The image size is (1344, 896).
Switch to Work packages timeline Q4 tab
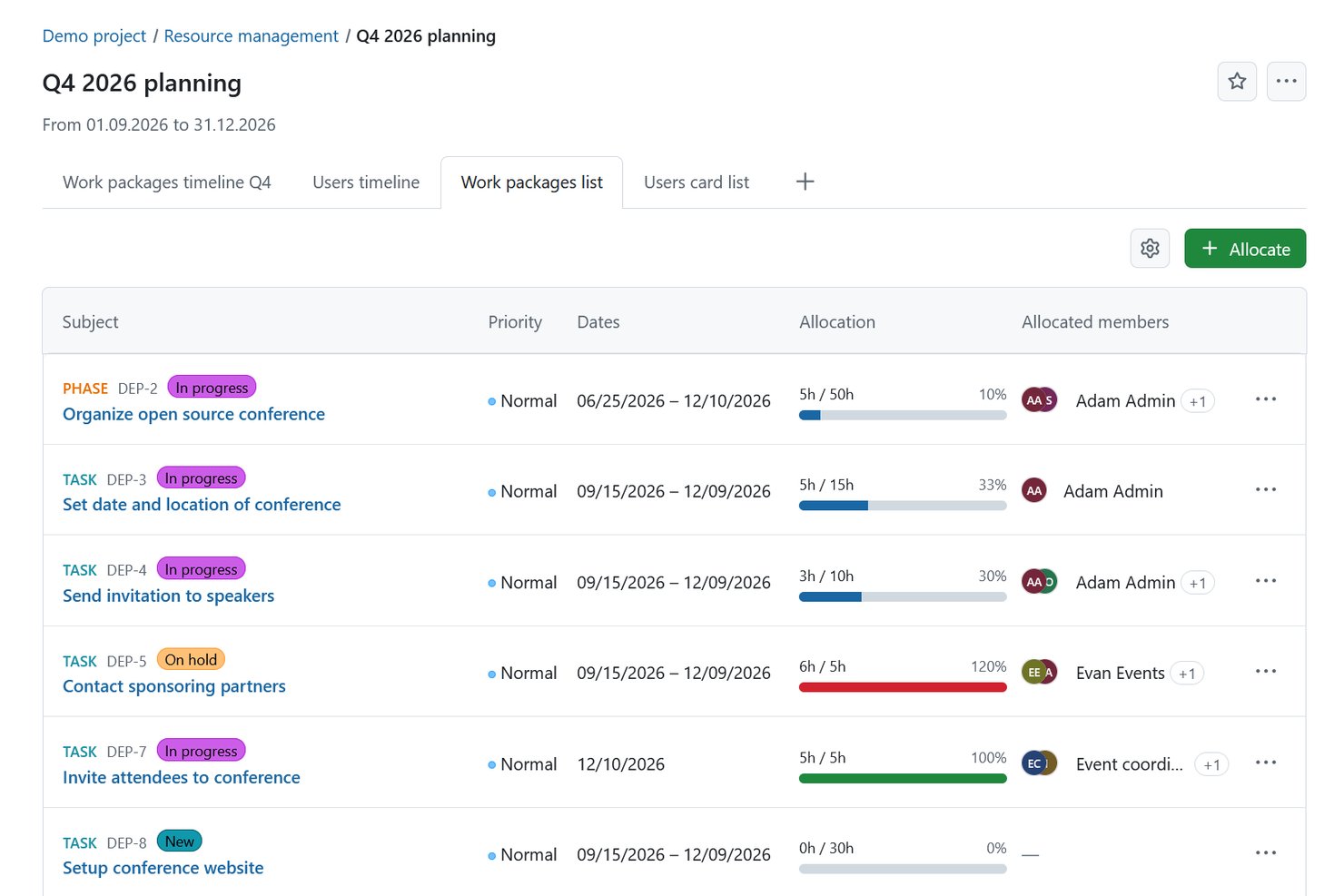(x=167, y=182)
